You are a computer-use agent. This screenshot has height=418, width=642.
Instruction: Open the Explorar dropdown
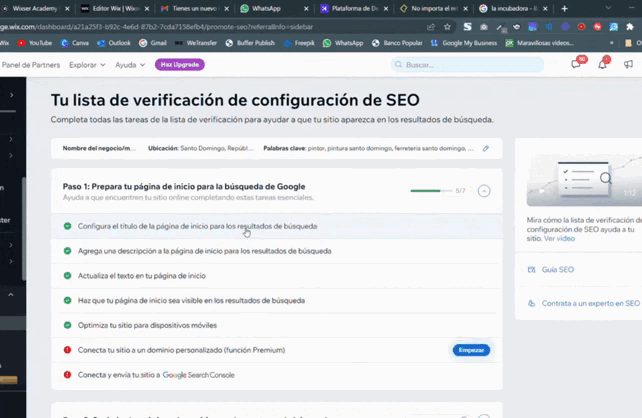[87, 65]
